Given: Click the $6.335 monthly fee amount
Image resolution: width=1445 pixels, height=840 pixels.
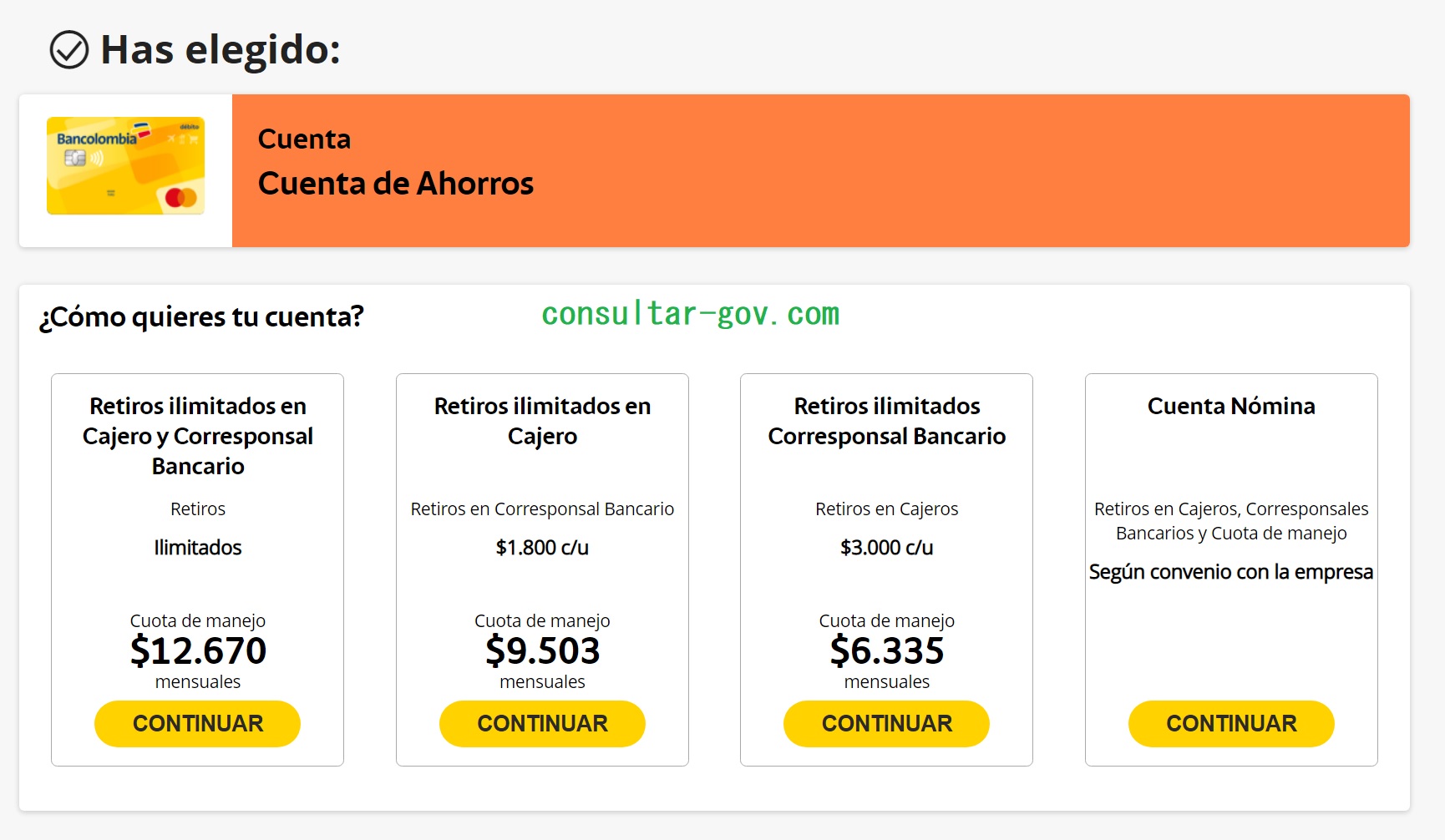Looking at the screenshot, I should tap(886, 650).
